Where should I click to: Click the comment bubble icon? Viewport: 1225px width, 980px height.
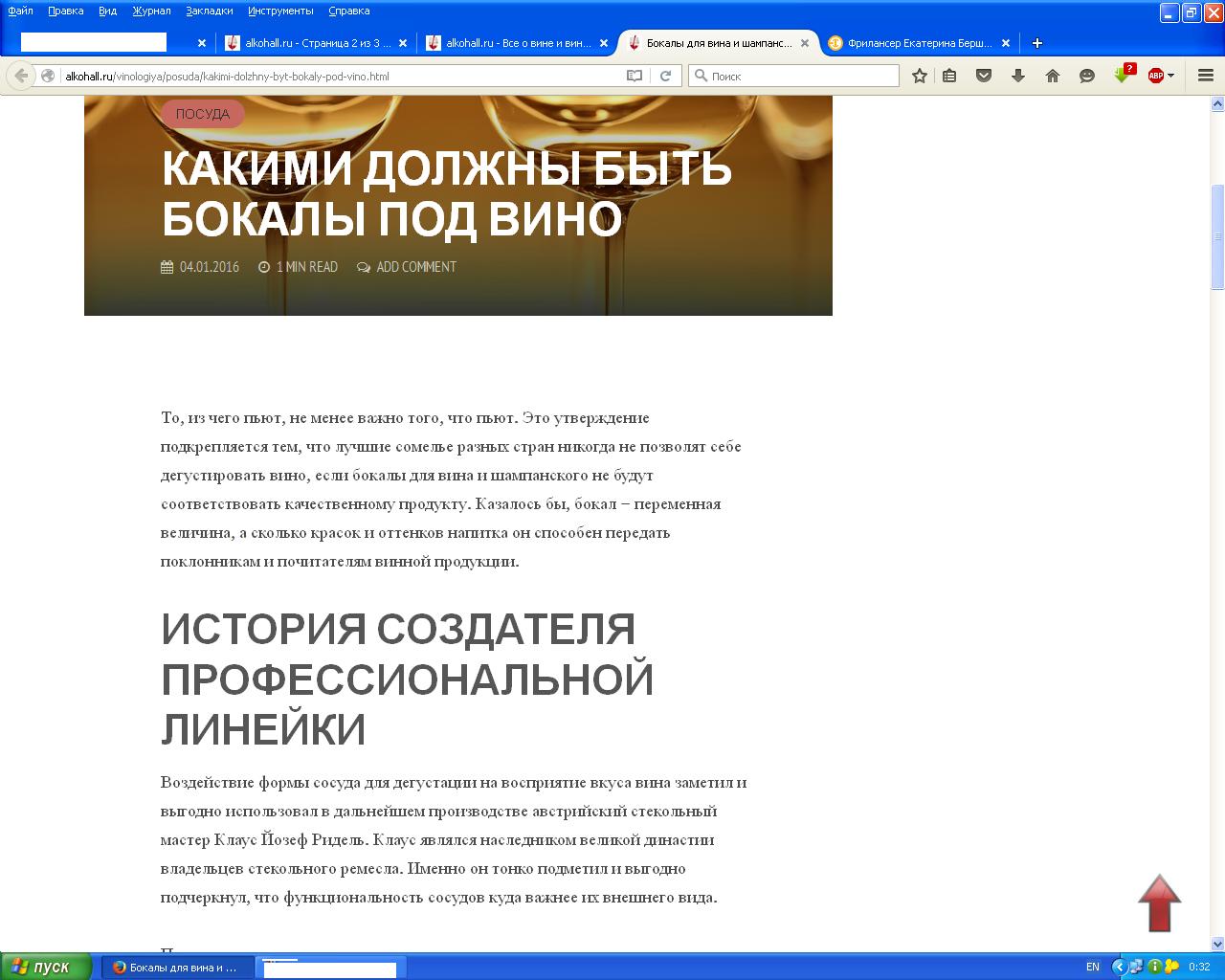(364, 267)
